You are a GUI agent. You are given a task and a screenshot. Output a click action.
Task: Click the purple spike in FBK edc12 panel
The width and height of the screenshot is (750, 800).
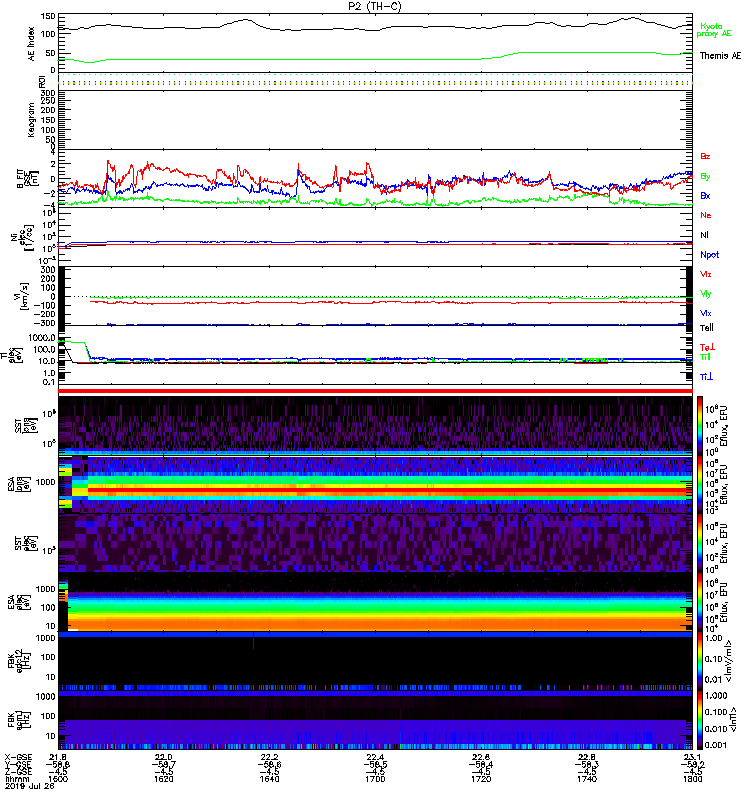(x=253, y=640)
